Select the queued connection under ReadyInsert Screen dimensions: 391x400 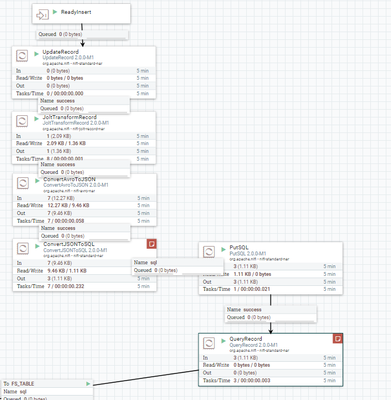click(x=82, y=34)
